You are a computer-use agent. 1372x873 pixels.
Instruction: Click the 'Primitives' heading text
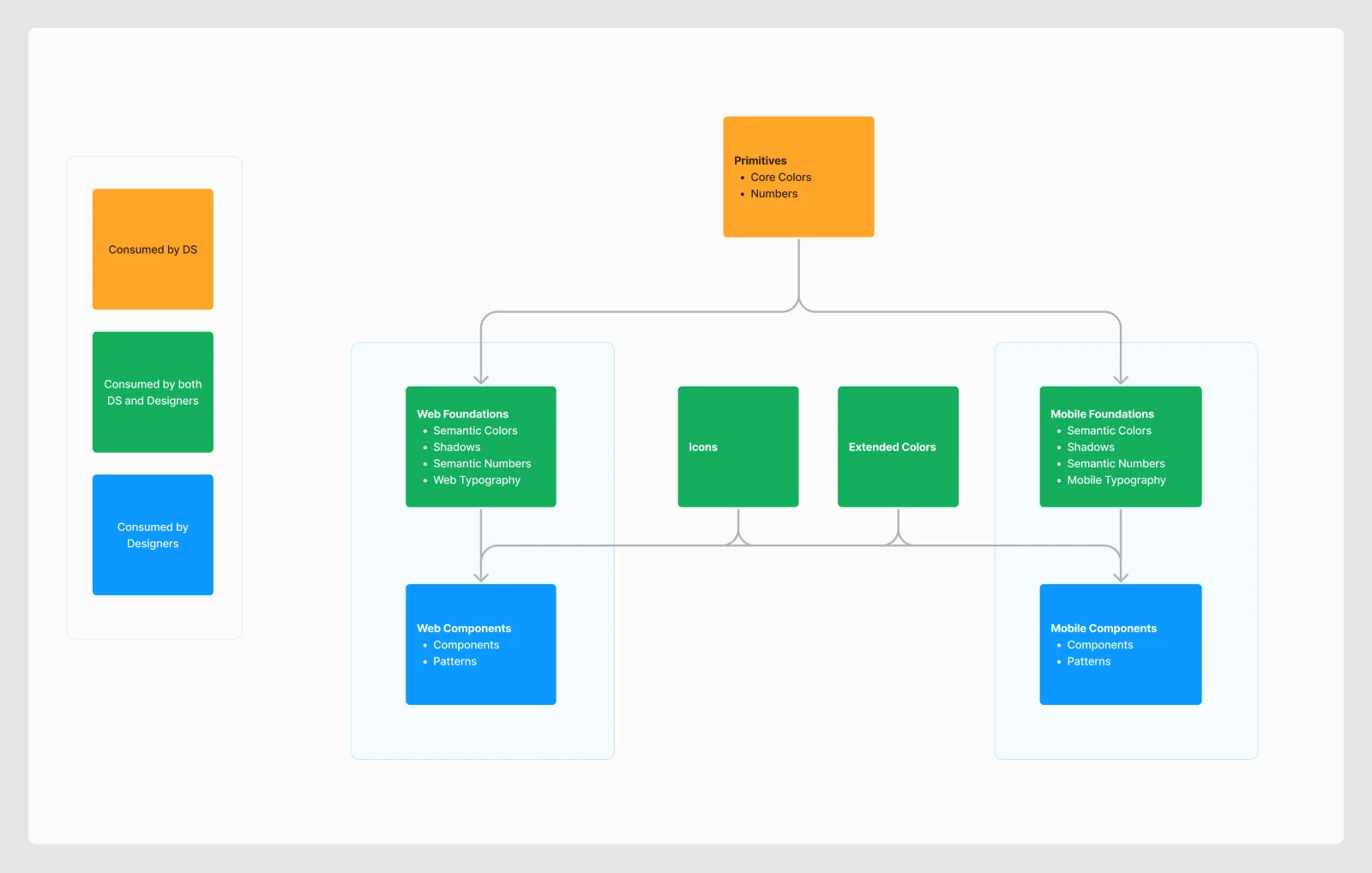tap(760, 160)
